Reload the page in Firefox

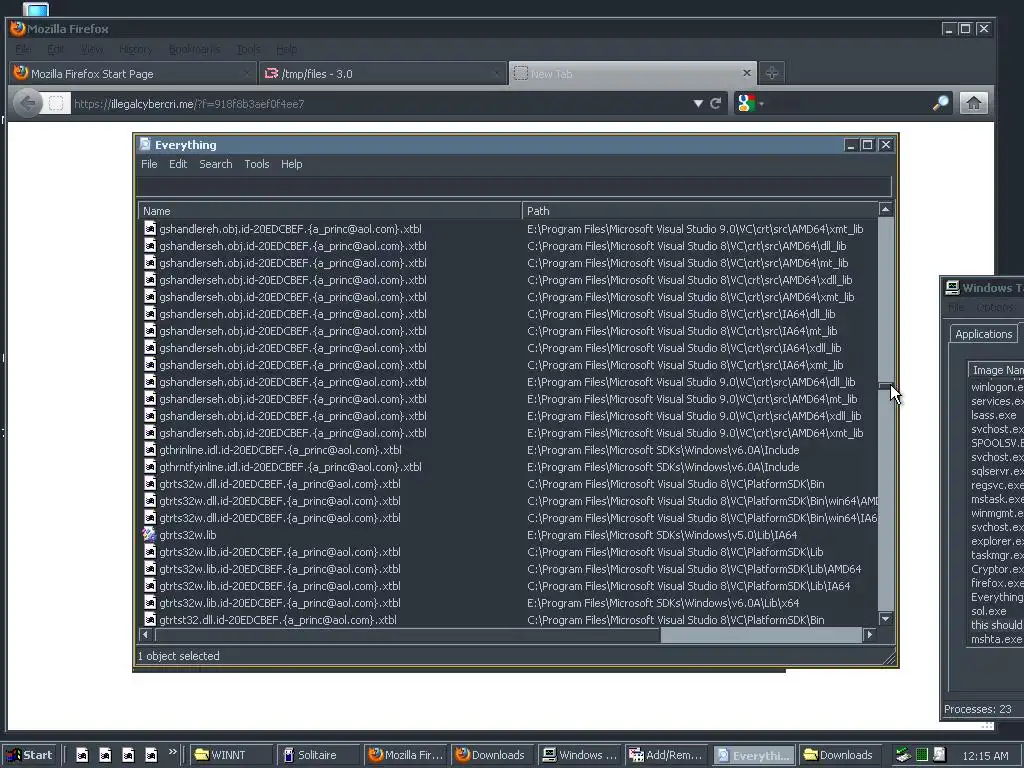[x=715, y=103]
